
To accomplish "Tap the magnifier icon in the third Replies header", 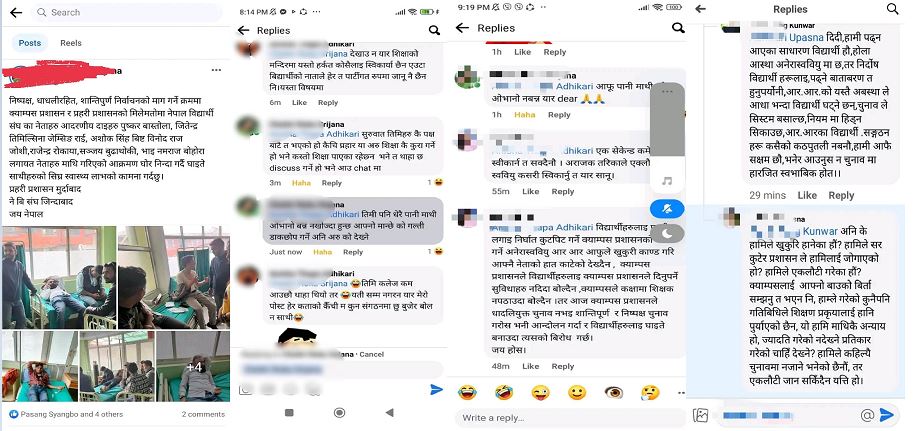I will pos(677,28).
